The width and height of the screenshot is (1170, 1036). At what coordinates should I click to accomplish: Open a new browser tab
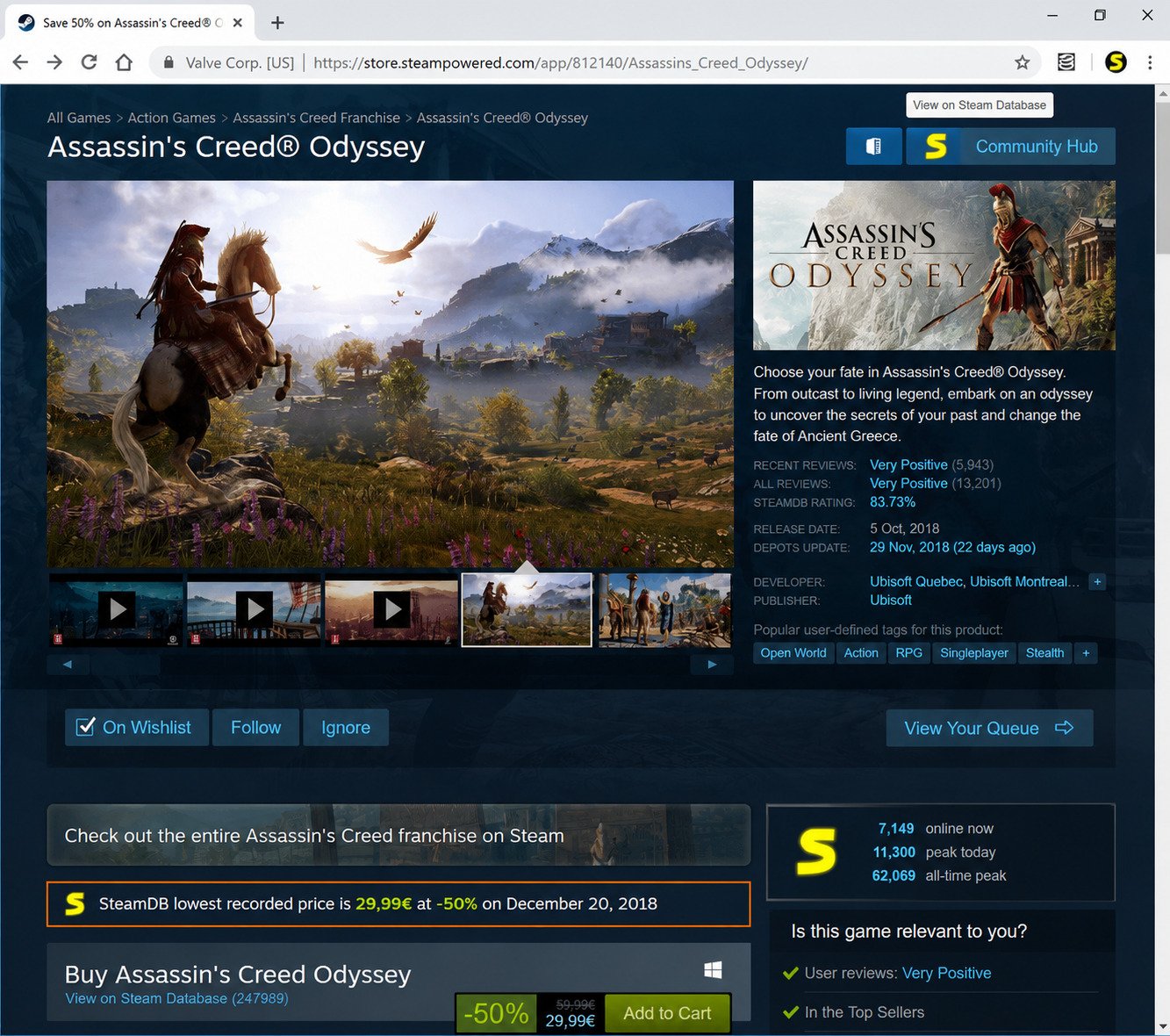277,23
